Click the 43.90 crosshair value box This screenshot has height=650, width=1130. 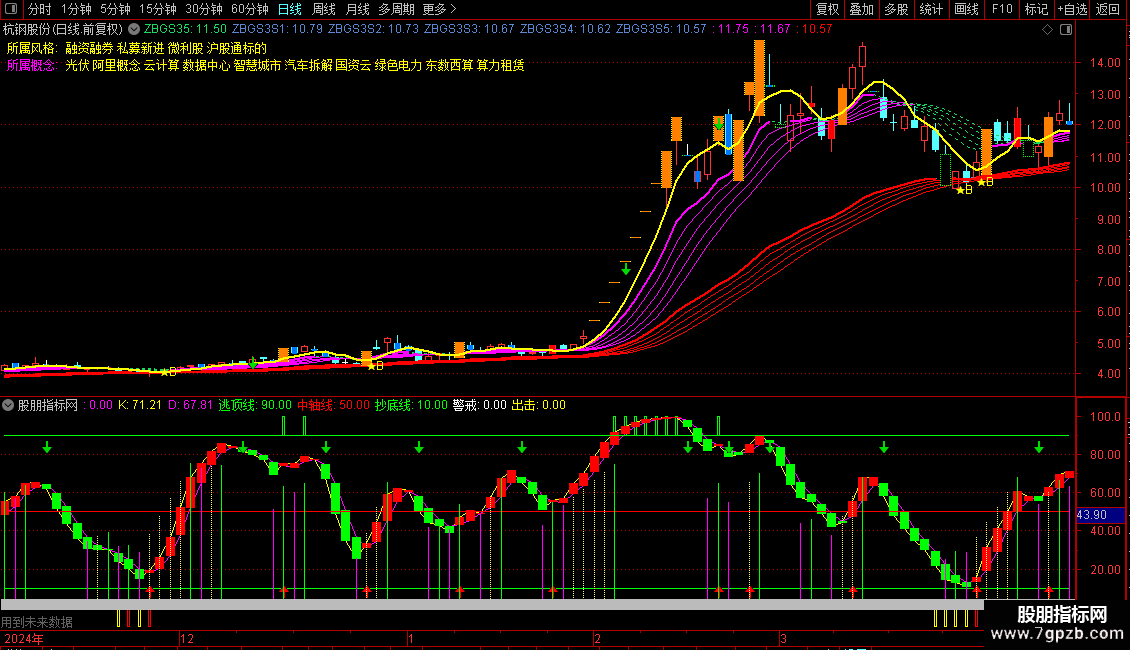pos(1100,515)
